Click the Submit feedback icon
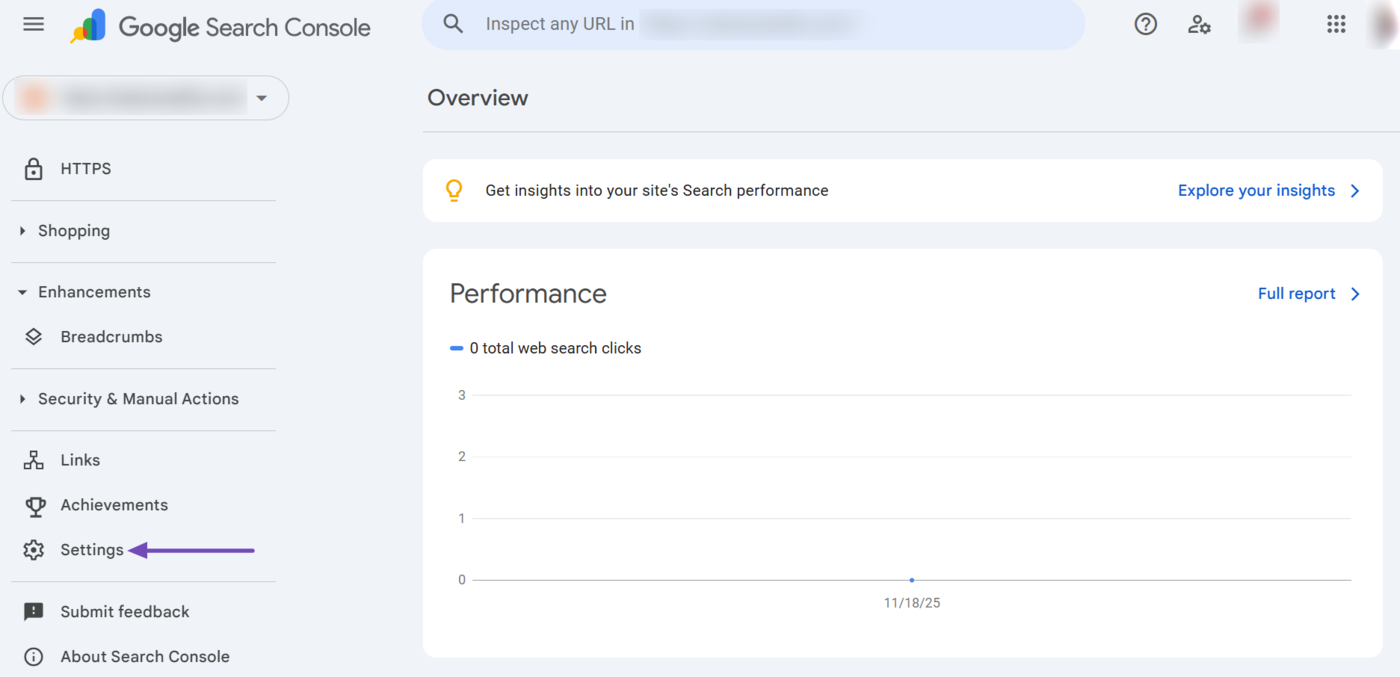The height and width of the screenshot is (677, 1400). tap(34, 611)
